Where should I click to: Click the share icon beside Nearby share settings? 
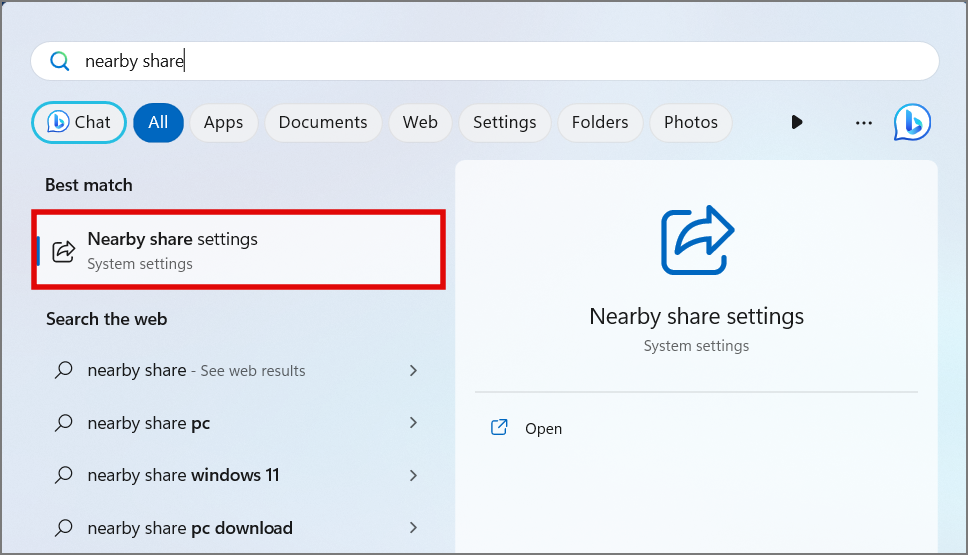pyautogui.click(x=63, y=251)
